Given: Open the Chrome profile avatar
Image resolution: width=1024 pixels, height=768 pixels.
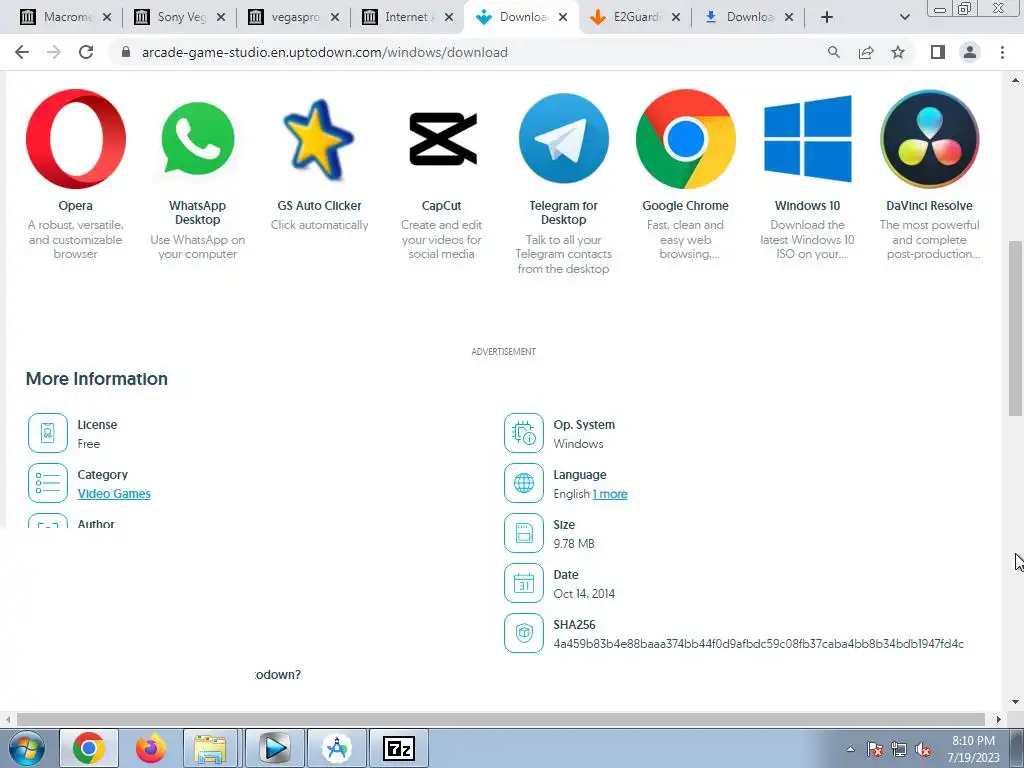Looking at the screenshot, I should [x=970, y=52].
